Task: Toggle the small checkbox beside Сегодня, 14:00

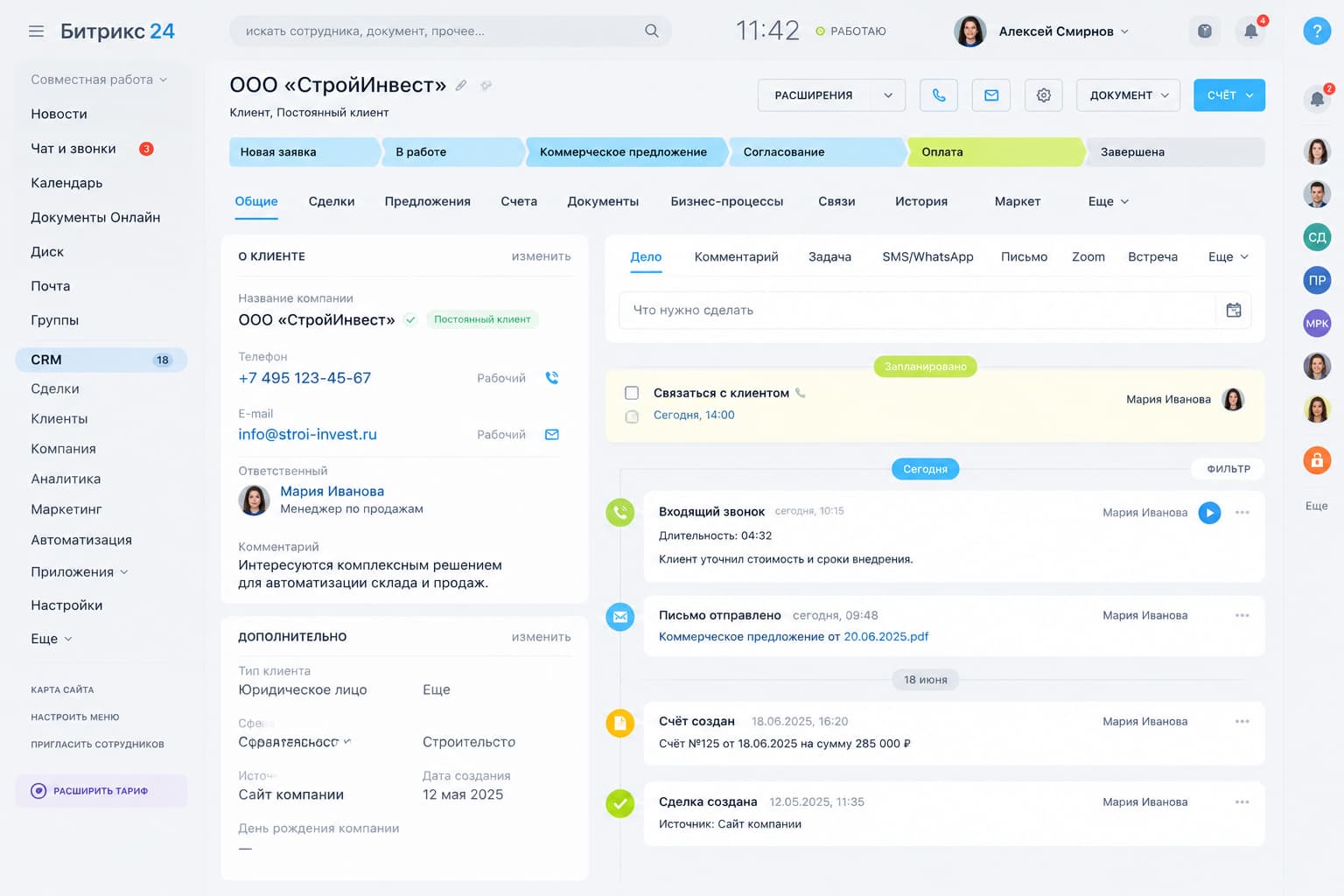Action: click(x=632, y=416)
